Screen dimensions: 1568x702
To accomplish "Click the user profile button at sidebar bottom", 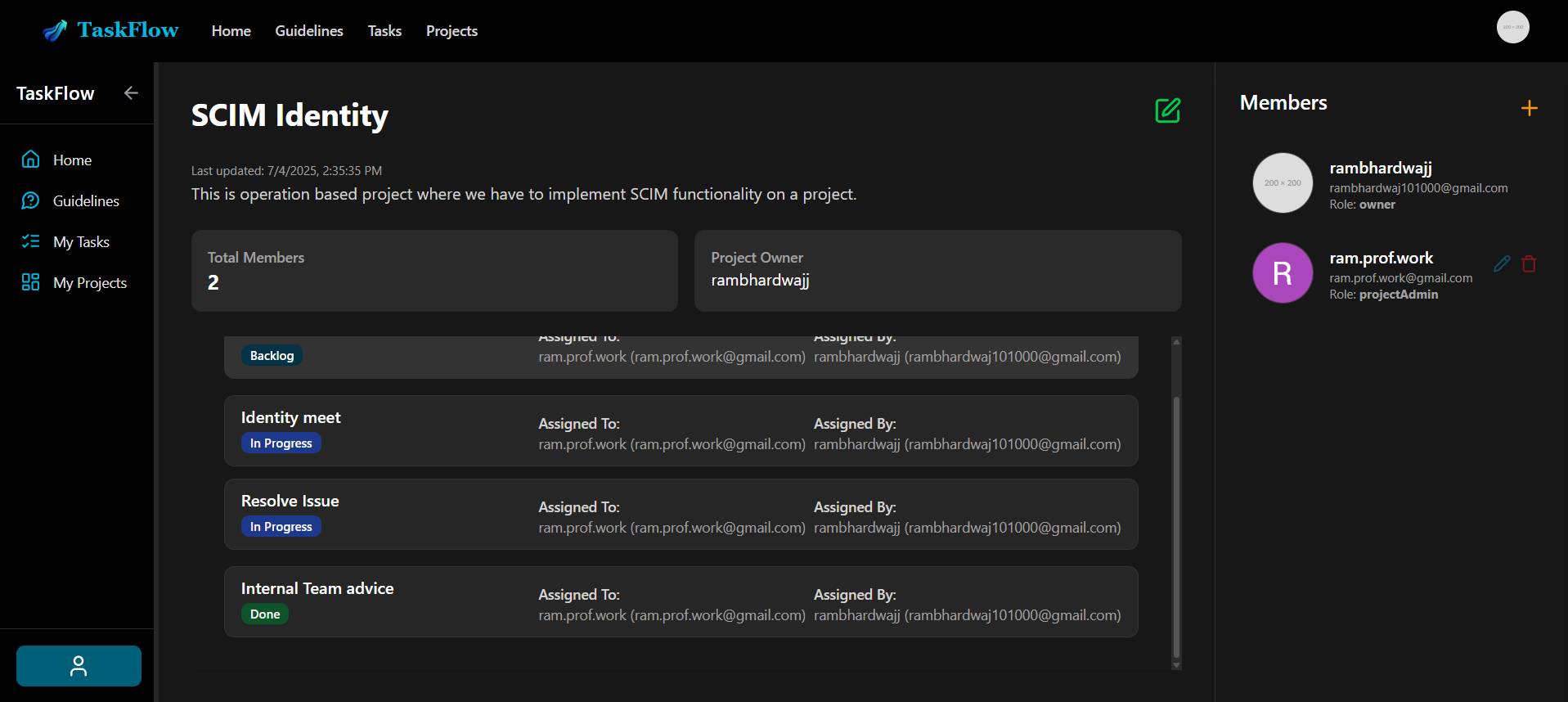I will pos(79,666).
